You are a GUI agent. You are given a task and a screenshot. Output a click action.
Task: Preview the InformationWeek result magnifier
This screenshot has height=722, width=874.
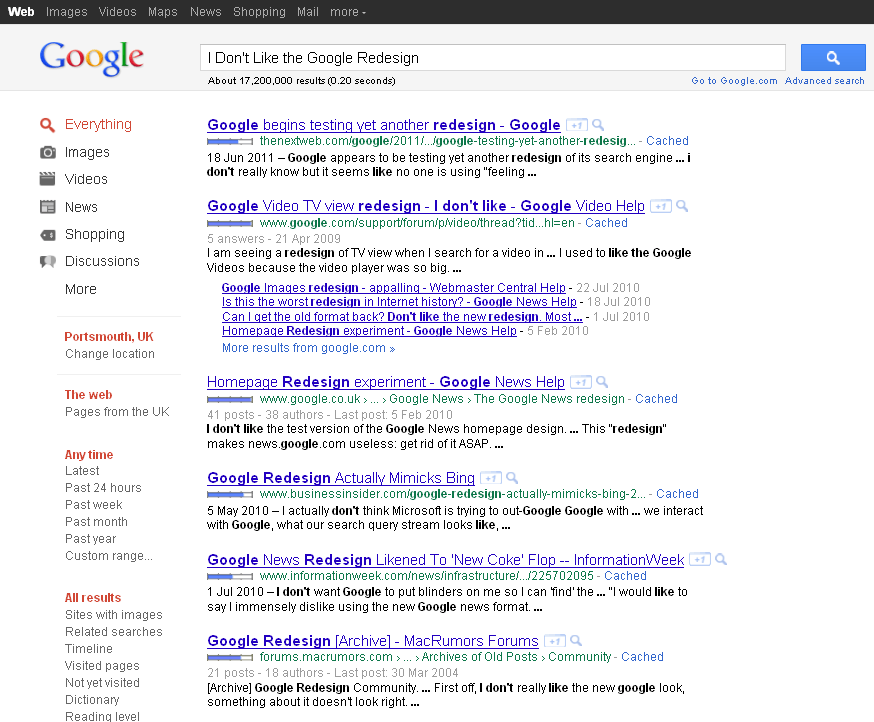point(721,559)
